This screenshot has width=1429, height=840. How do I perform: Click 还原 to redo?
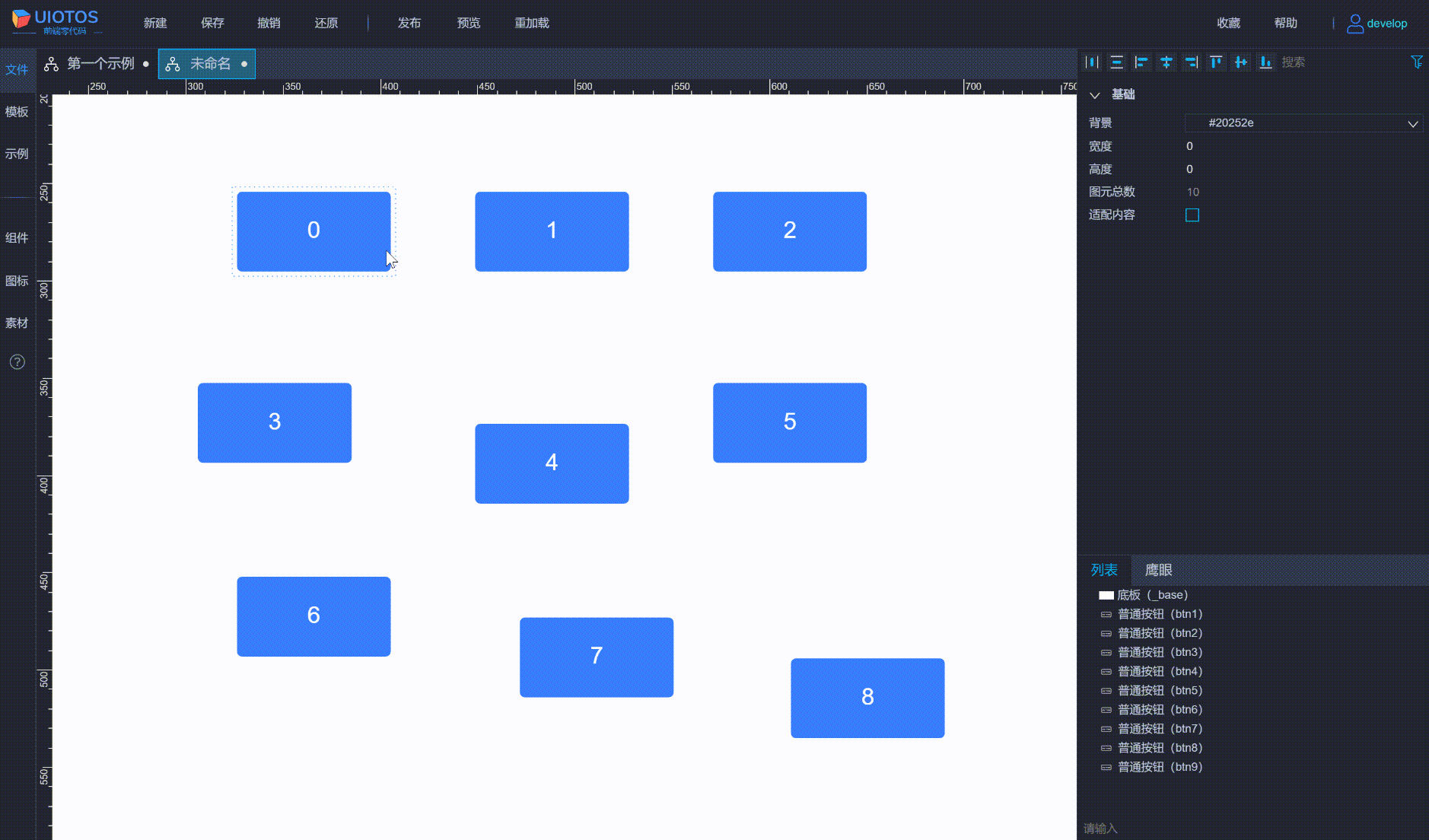326,24
